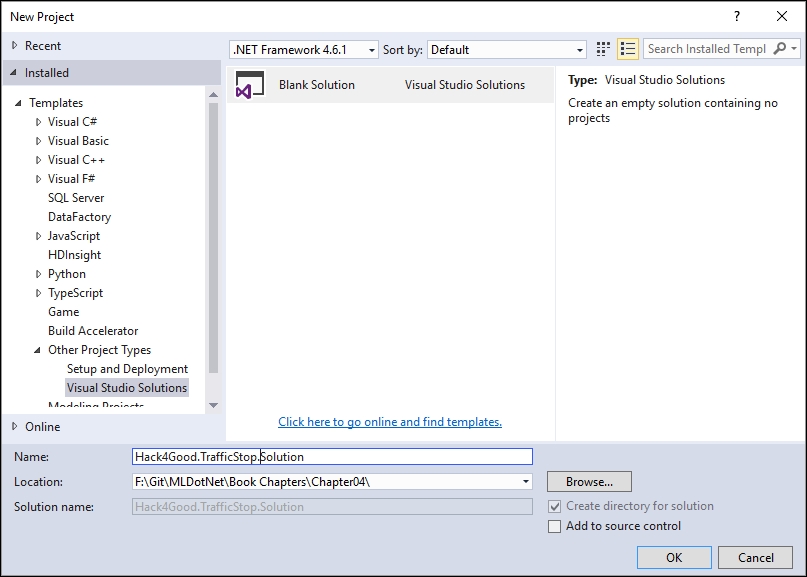Select Setup and Deployment category
807x577 pixels.
[x=127, y=369]
